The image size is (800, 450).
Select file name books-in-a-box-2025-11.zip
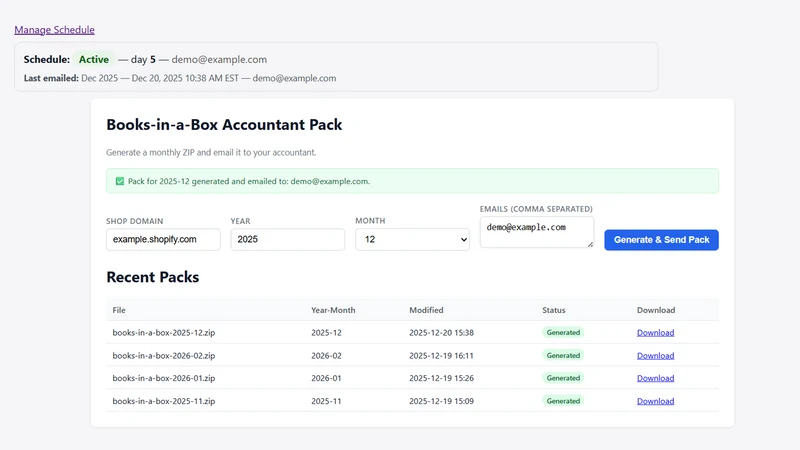(164, 401)
